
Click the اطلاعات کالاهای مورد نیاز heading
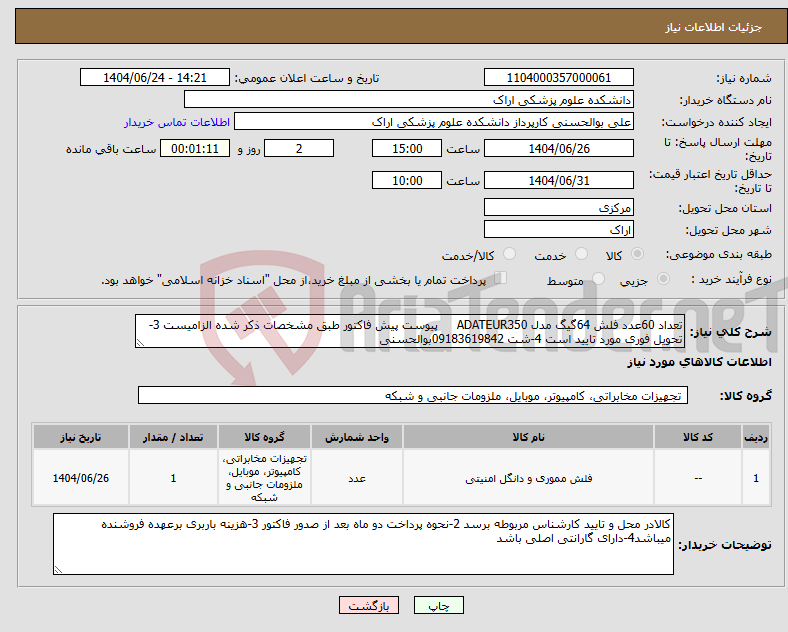[x=699, y=362]
